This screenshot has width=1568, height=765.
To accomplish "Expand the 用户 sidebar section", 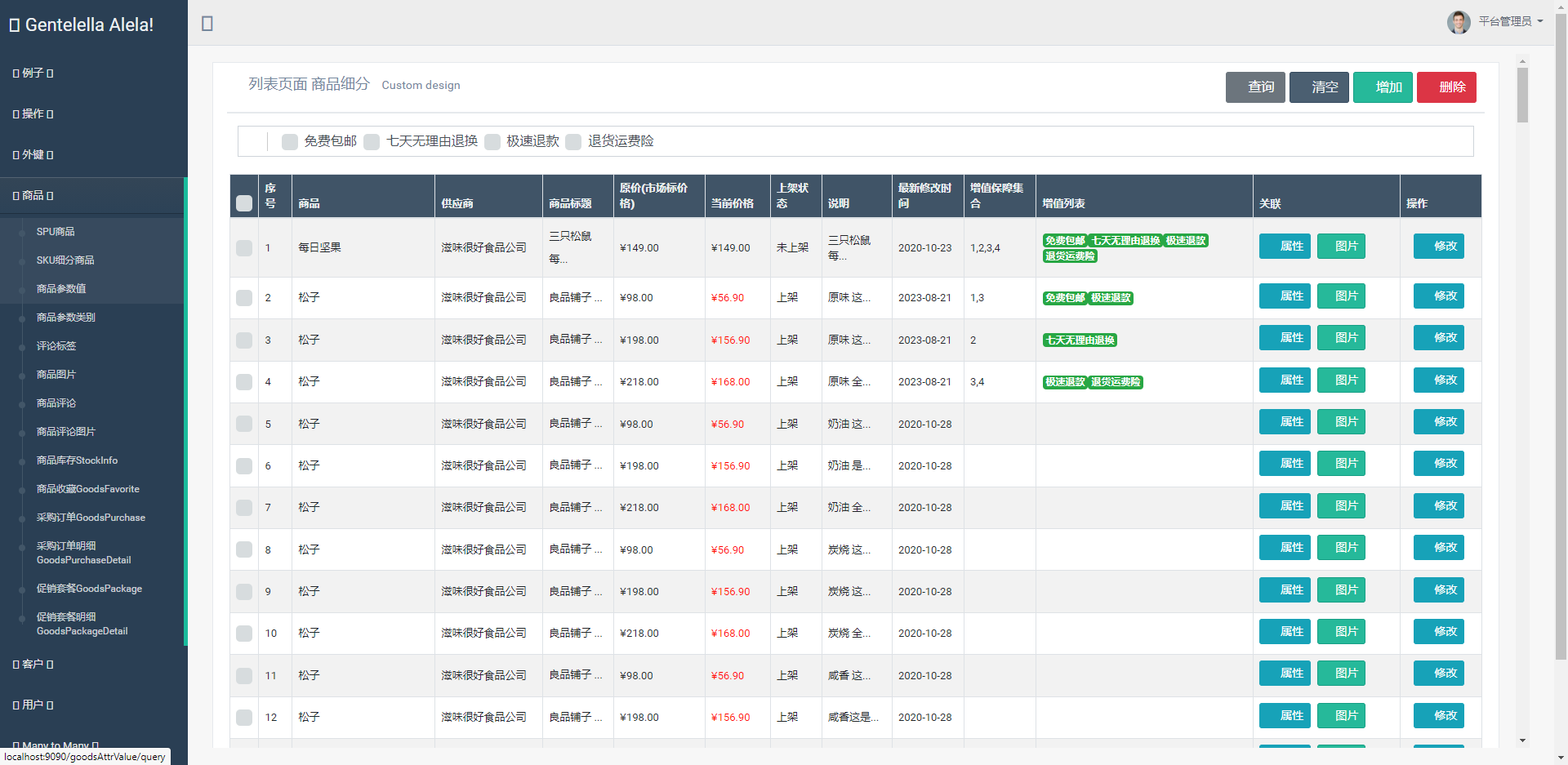I will click(33, 705).
